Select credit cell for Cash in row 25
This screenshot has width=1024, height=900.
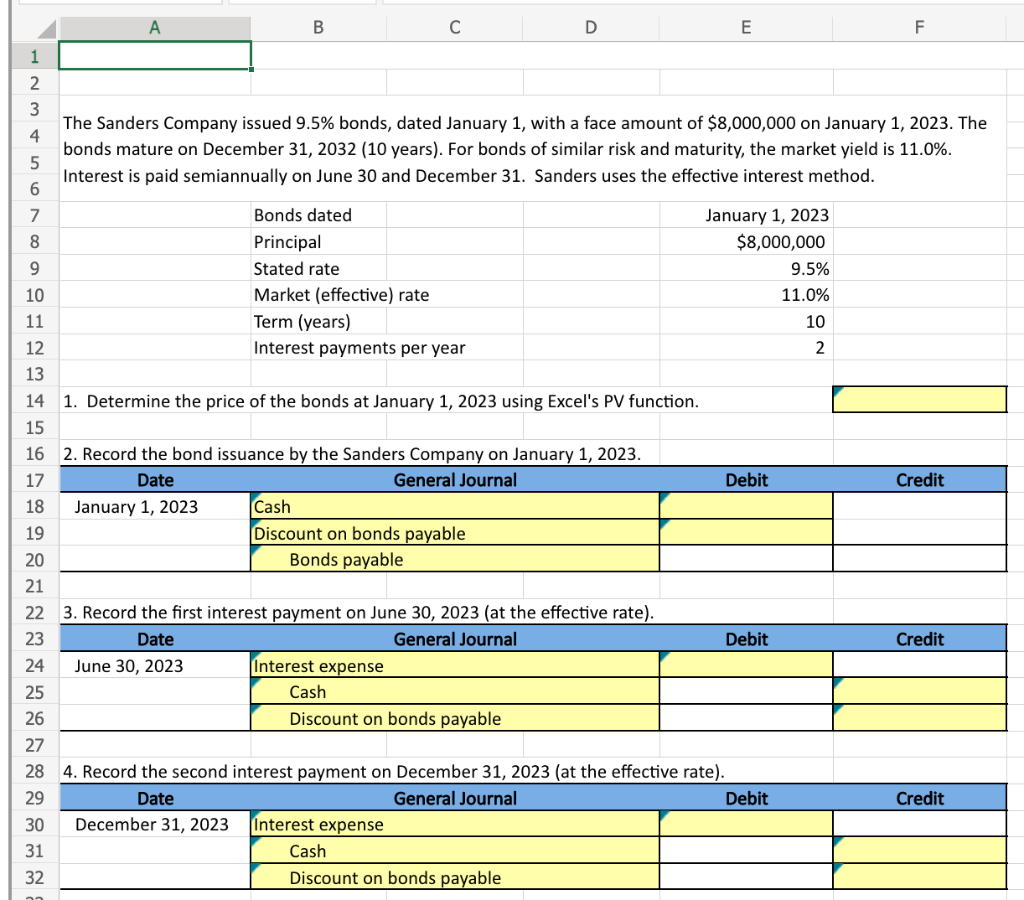tap(920, 692)
